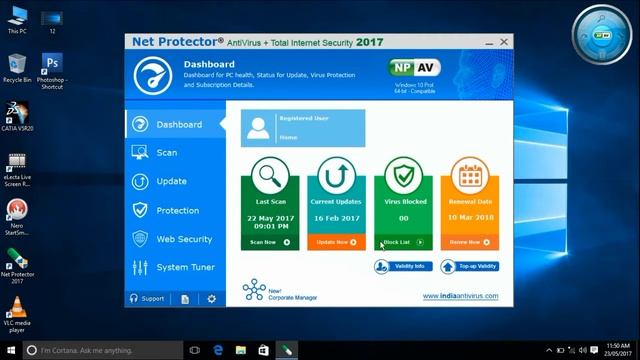Select the Recycle Bin desktop icon
640x360 pixels.
[17, 68]
